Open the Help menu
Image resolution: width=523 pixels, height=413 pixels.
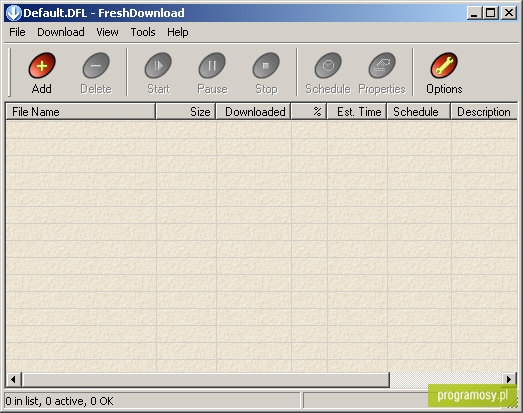(x=178, y=32)
